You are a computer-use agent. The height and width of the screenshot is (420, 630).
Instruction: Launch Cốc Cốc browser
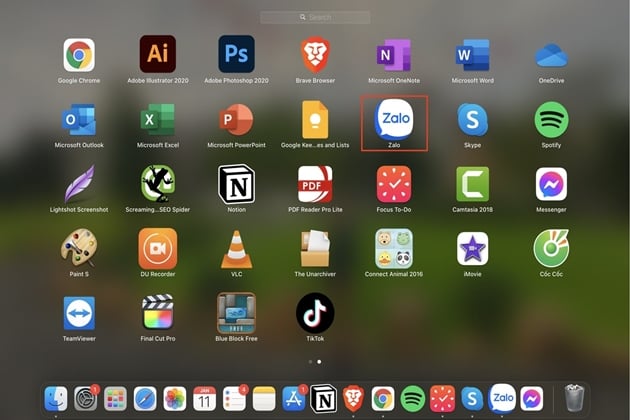coord(551,248)
